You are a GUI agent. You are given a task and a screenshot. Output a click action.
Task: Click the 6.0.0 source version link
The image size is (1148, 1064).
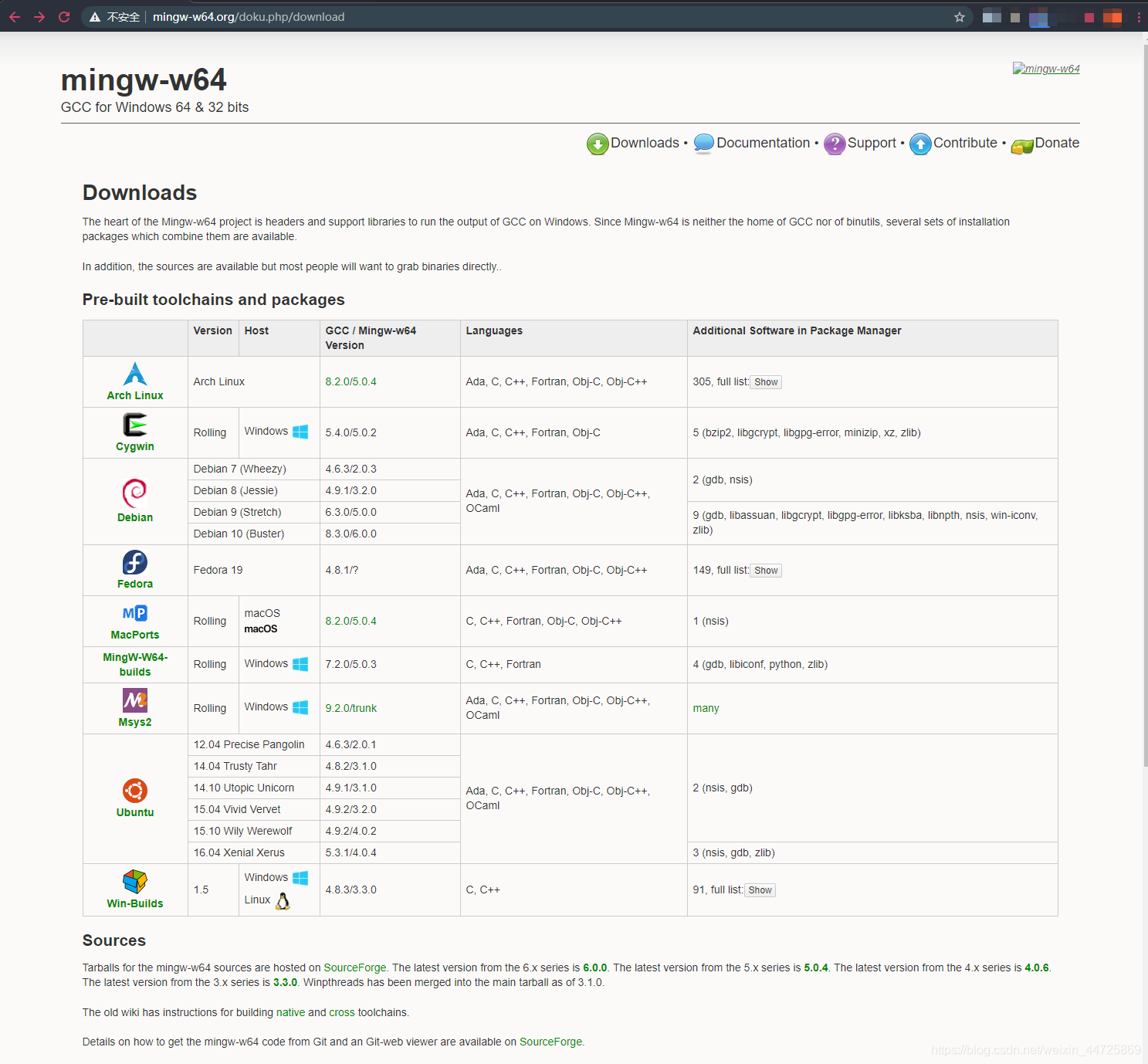594,967
